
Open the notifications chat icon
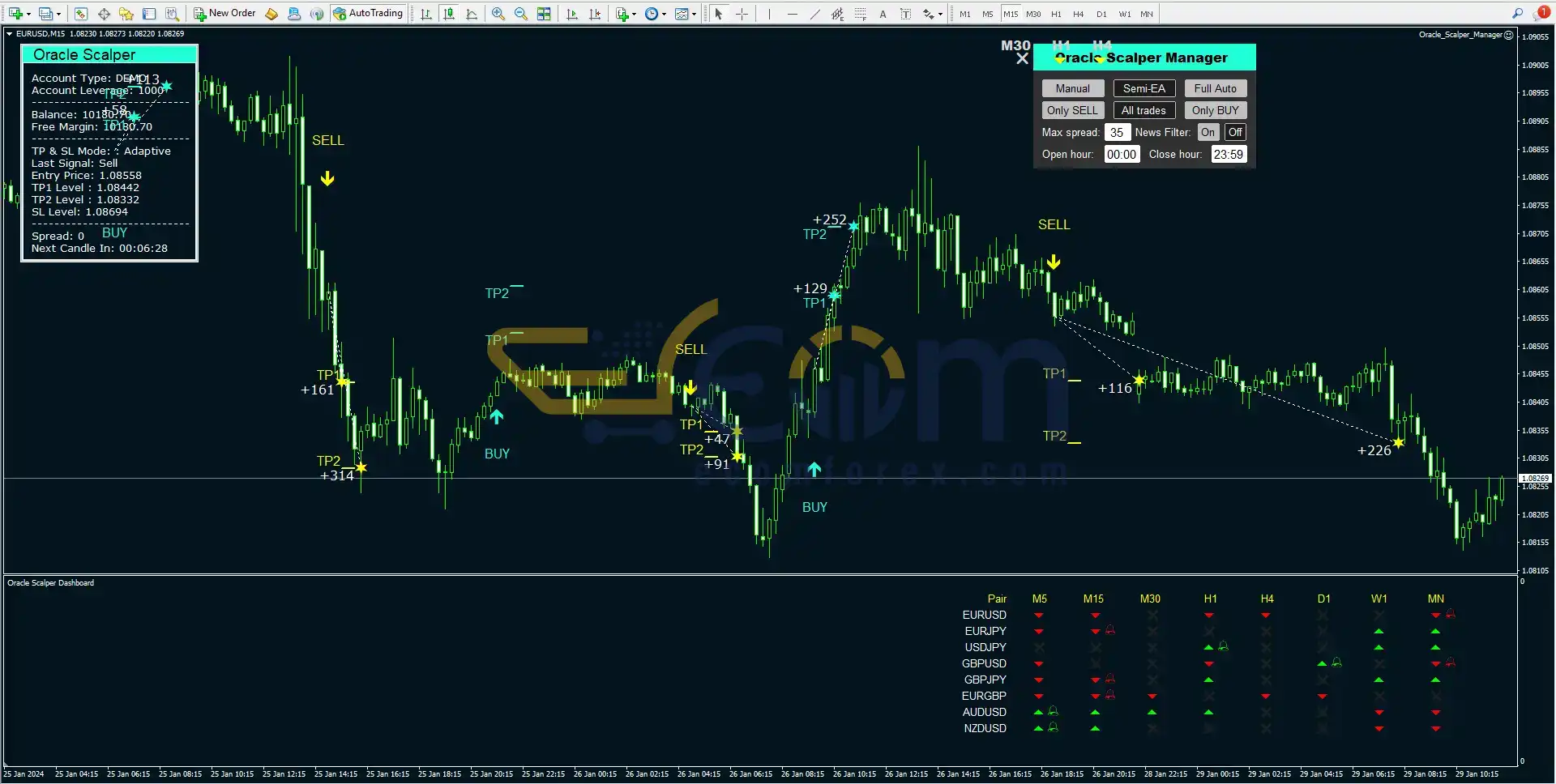point(1541,14)
